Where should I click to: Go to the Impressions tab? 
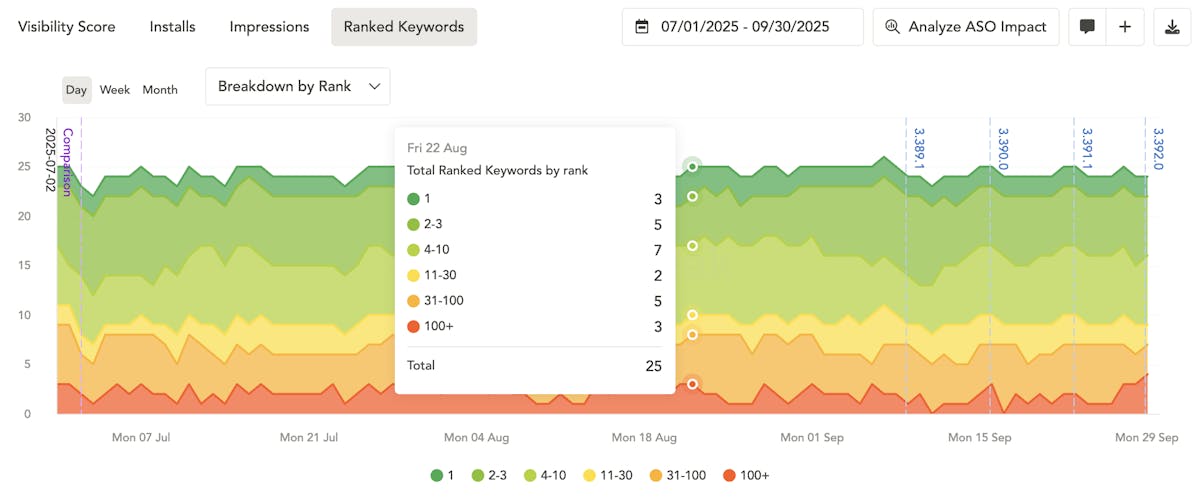268,27
